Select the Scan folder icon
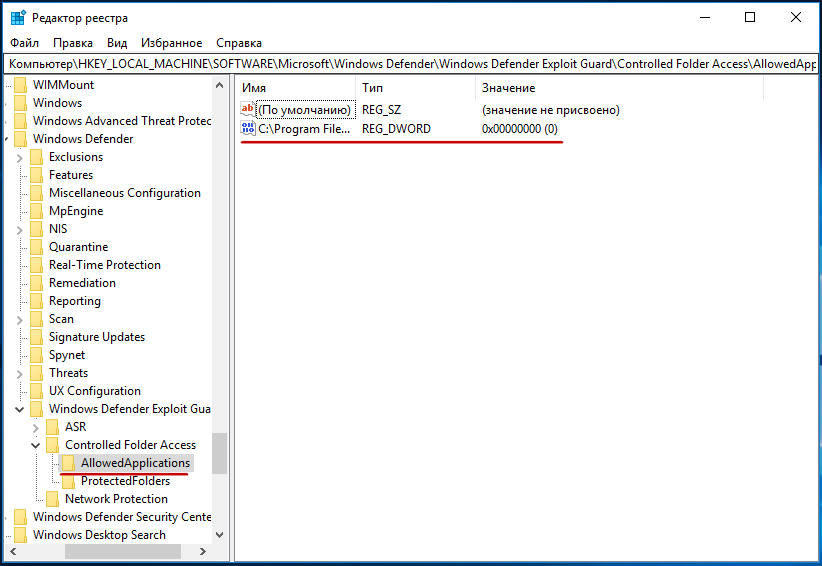Viewport: 822px width, 566px height. tap(37, 319)
